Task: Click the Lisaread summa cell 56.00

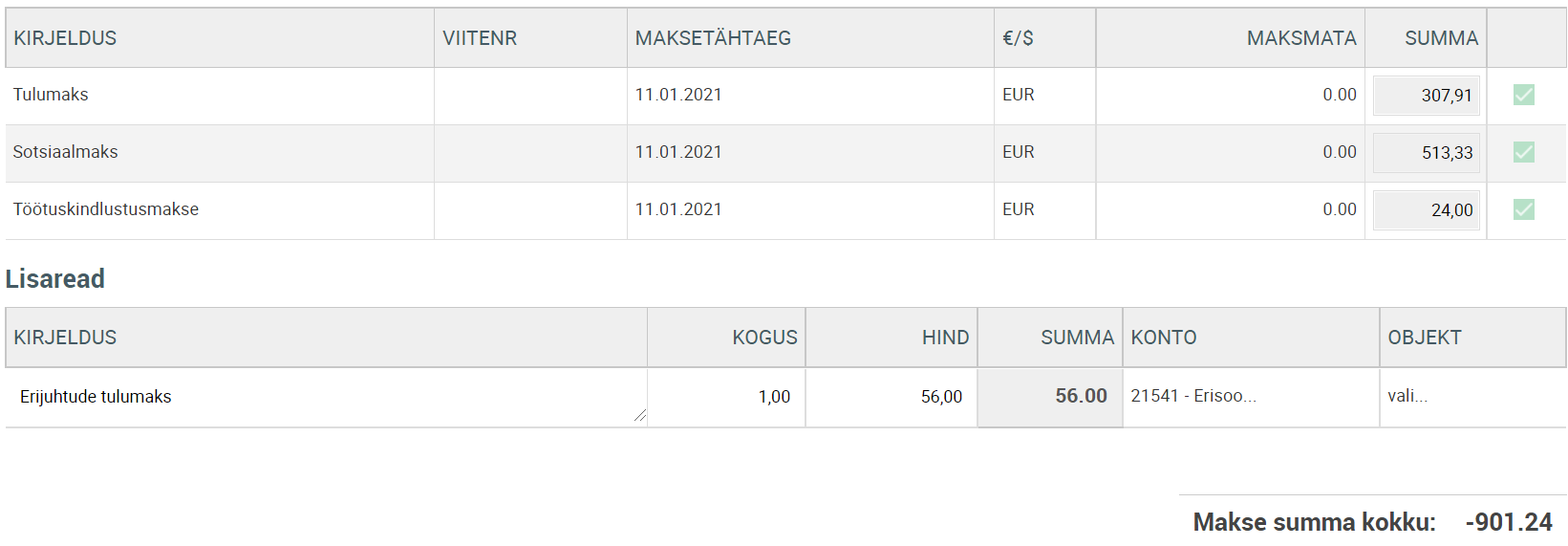Action: pos(1050,397)
